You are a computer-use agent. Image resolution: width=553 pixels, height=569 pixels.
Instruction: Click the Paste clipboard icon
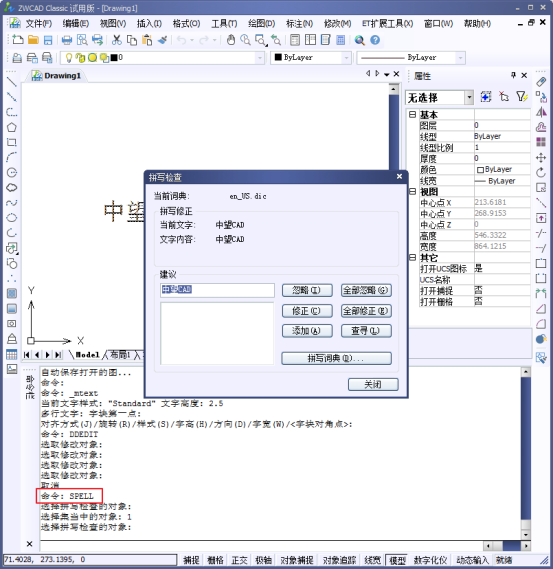pos(147,40)
